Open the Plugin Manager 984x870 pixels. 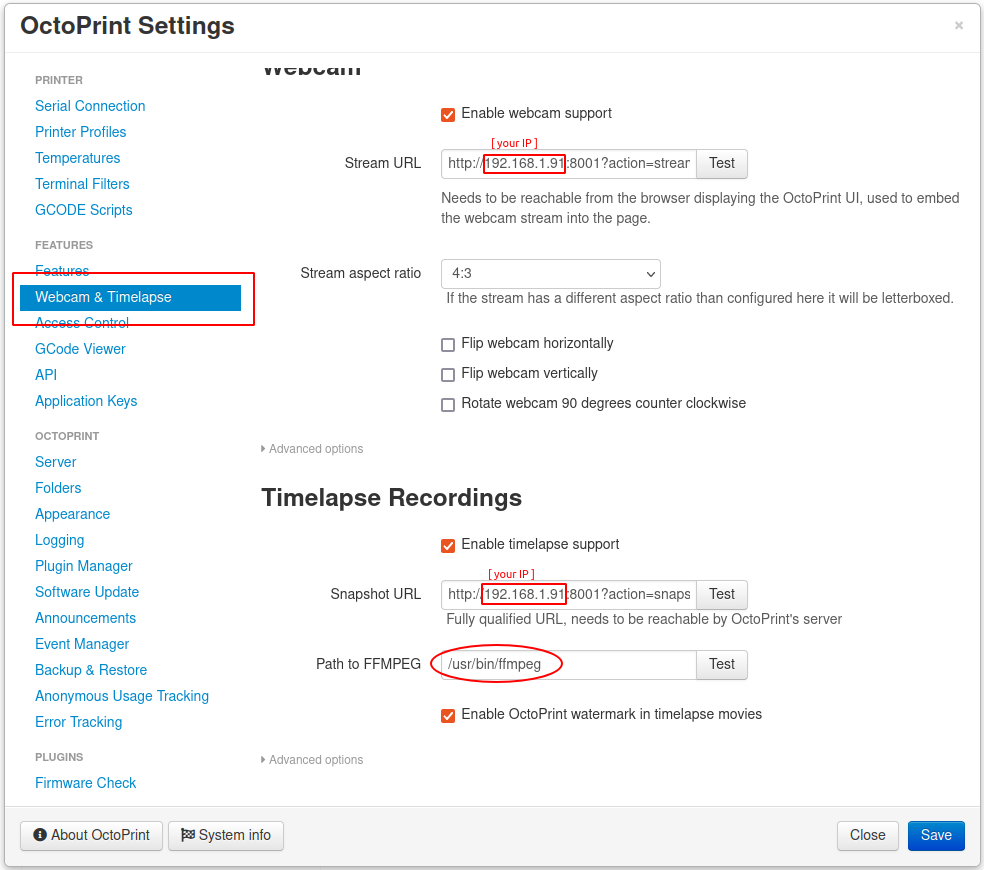83,566
